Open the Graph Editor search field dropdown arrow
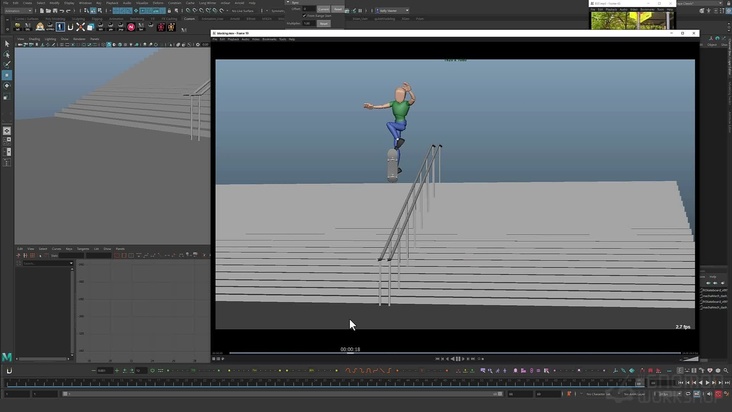 pyautogui.click(x=71, y=263)
